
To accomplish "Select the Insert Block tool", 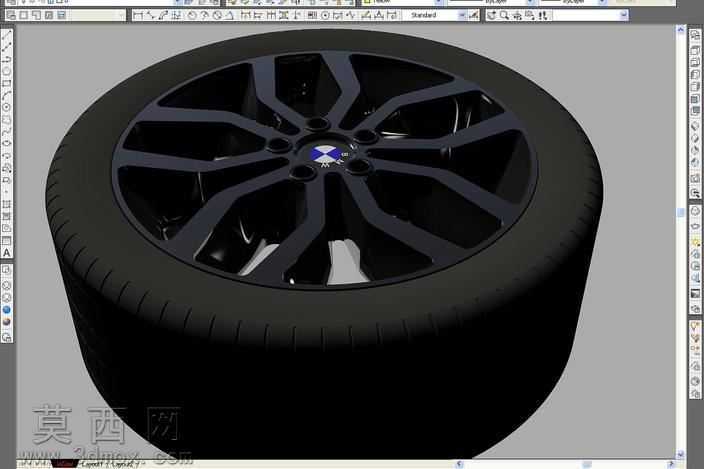I will pyautogui.click(x=6, y=168).
